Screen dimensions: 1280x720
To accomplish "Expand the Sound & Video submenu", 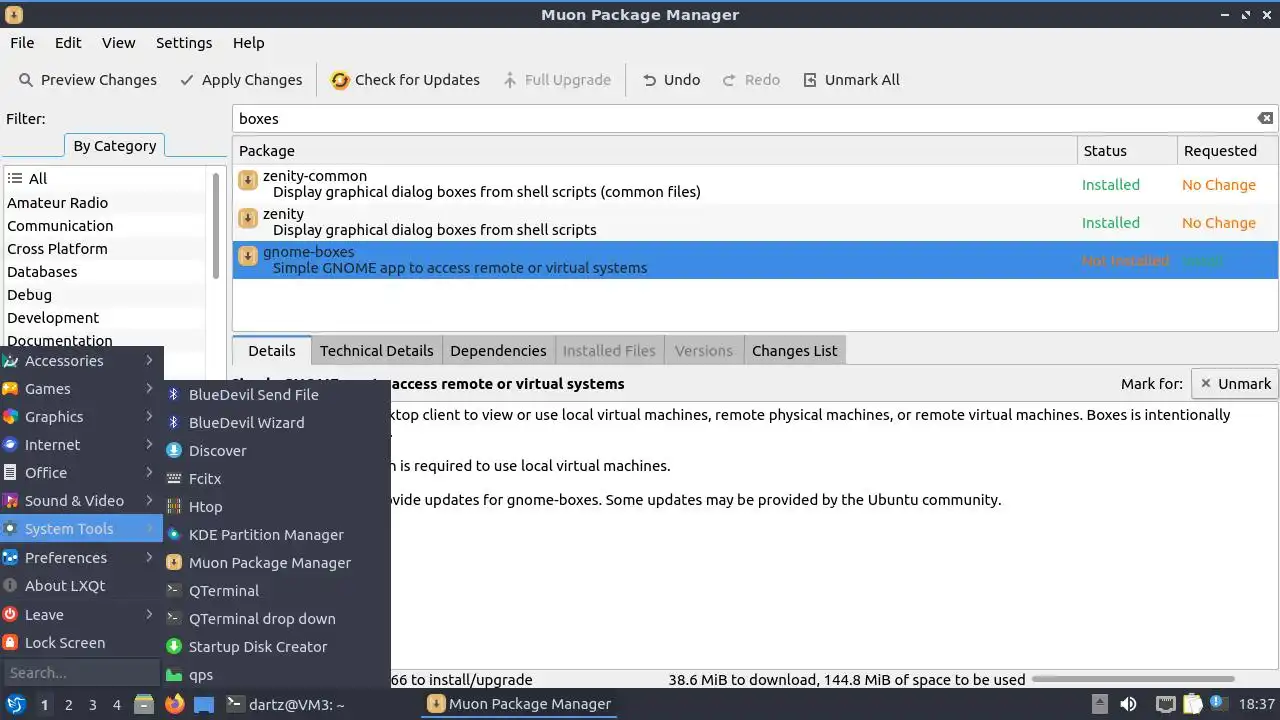I will pyautogui.click(x=81, y=501).
